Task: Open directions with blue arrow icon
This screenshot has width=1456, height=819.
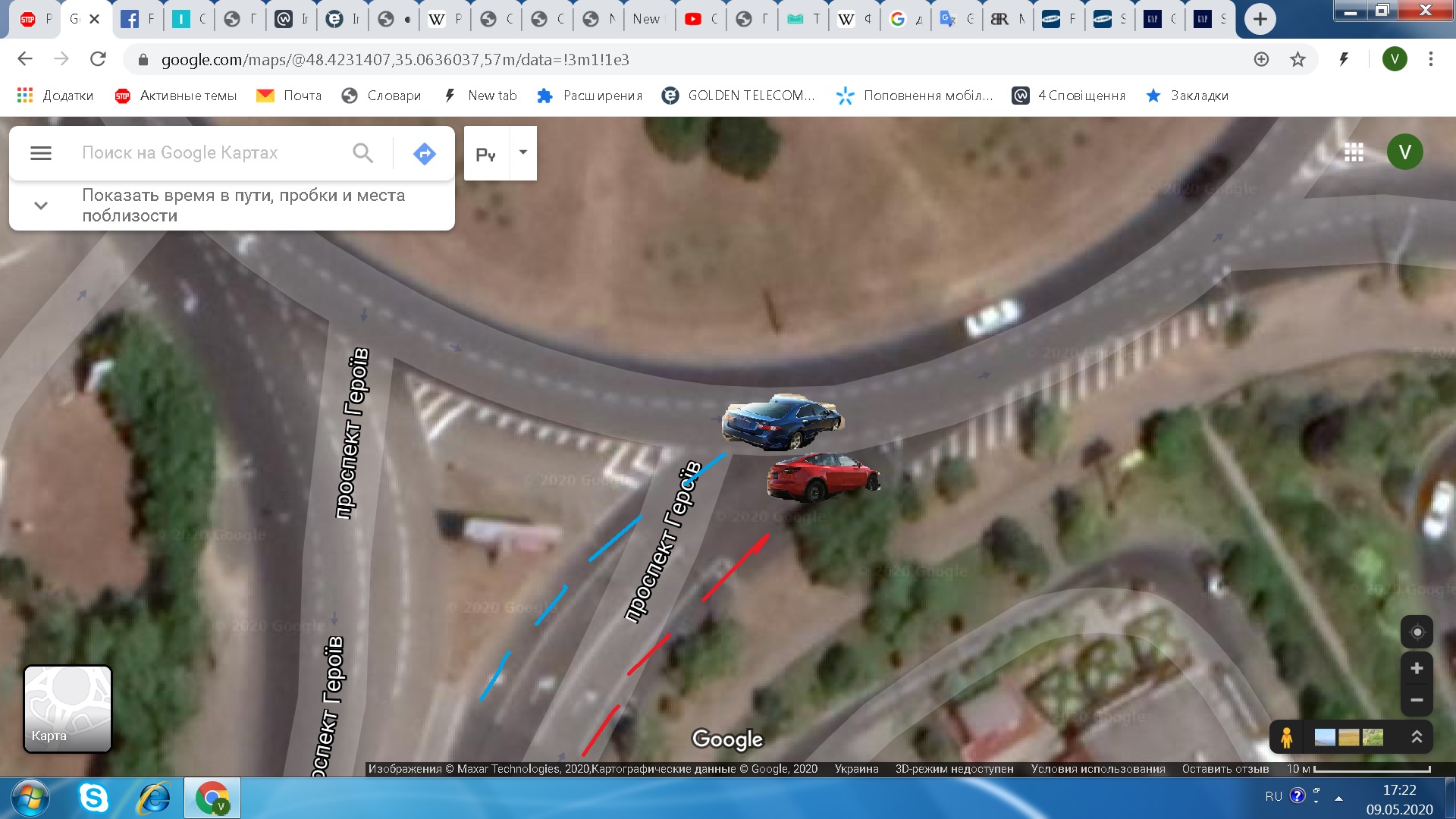Action: [425, 153]
